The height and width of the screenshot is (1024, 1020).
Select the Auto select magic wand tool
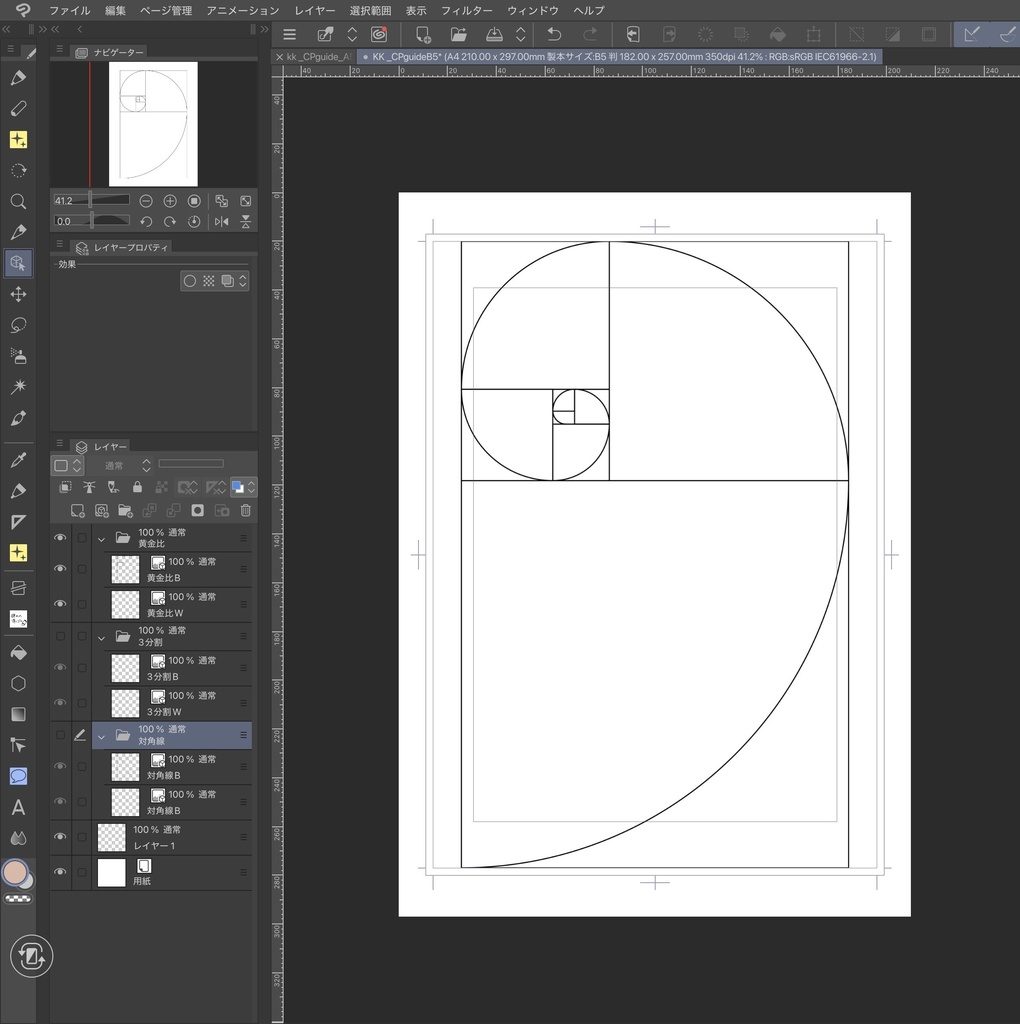[18, 387]
